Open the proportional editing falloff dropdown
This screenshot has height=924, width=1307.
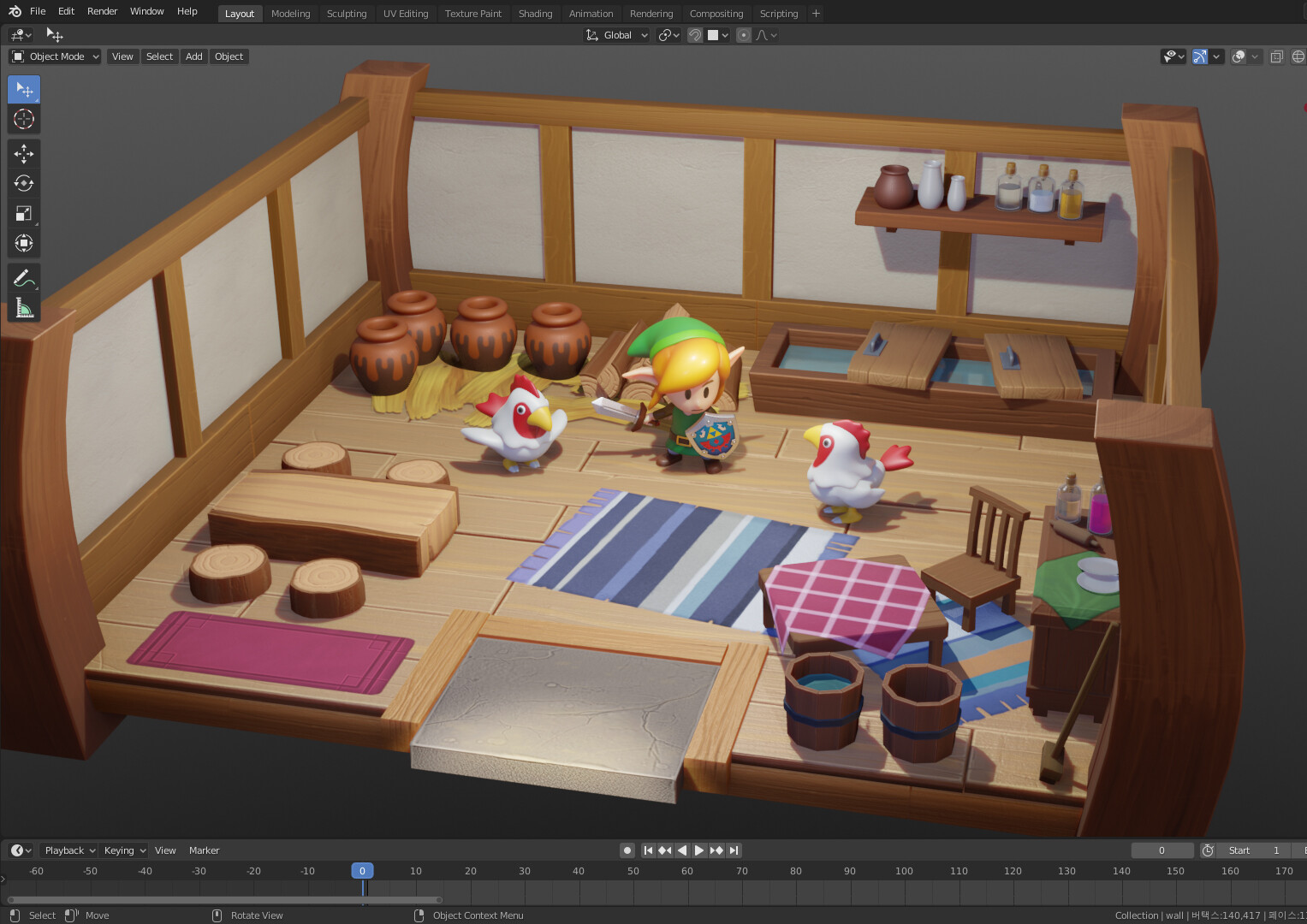click(x=767, y=35)
